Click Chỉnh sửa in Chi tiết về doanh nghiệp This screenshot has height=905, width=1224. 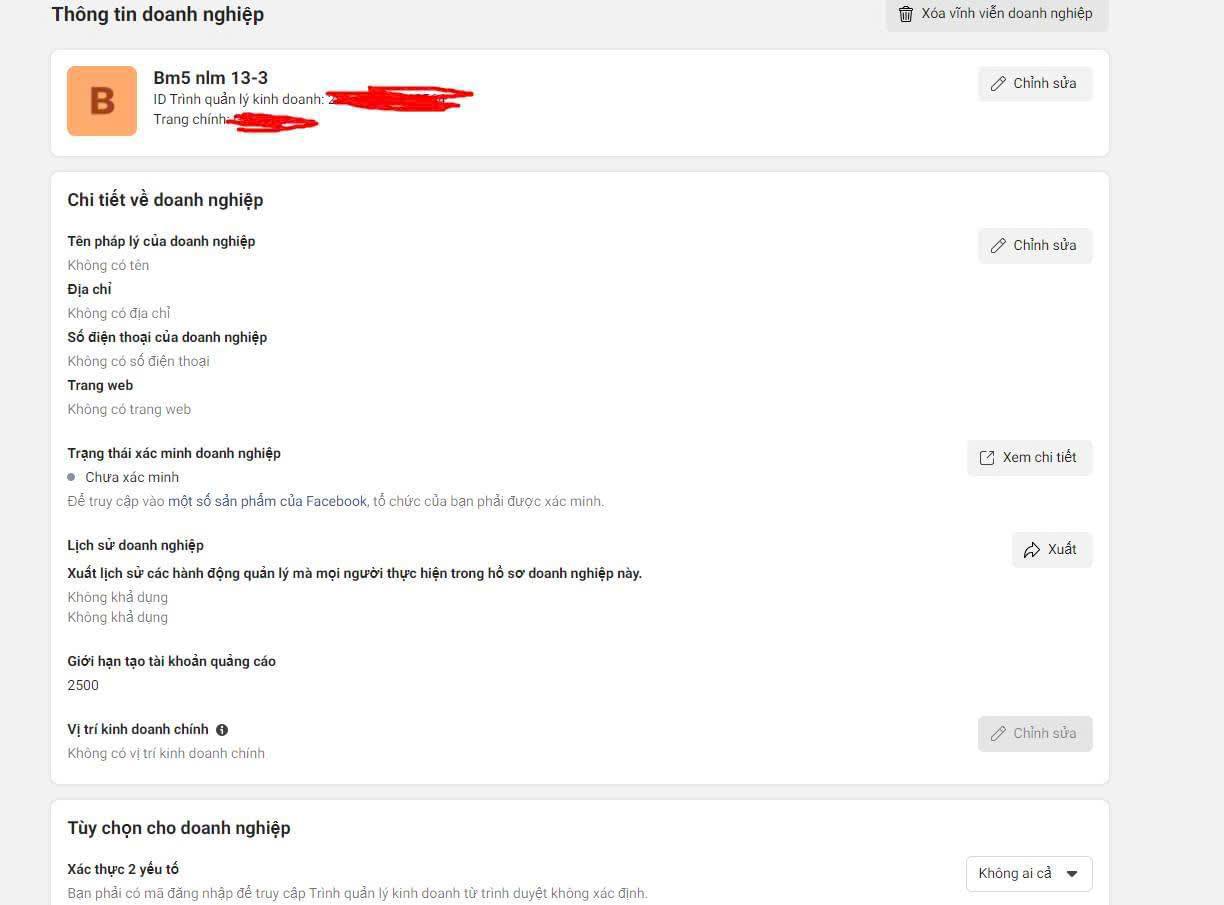(1035, 246)
